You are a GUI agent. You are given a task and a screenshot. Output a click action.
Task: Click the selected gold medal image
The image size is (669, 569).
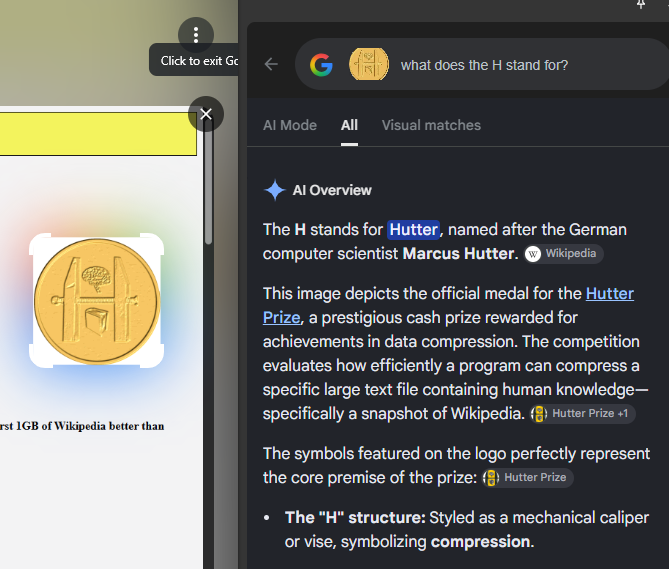97,301
